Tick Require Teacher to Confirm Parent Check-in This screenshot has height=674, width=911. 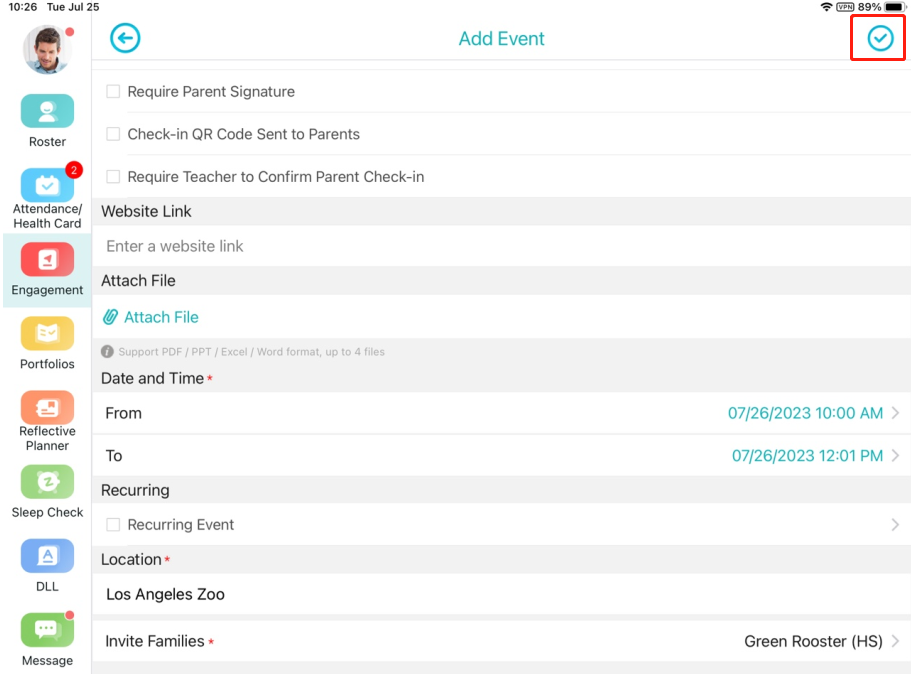(113, 177)
